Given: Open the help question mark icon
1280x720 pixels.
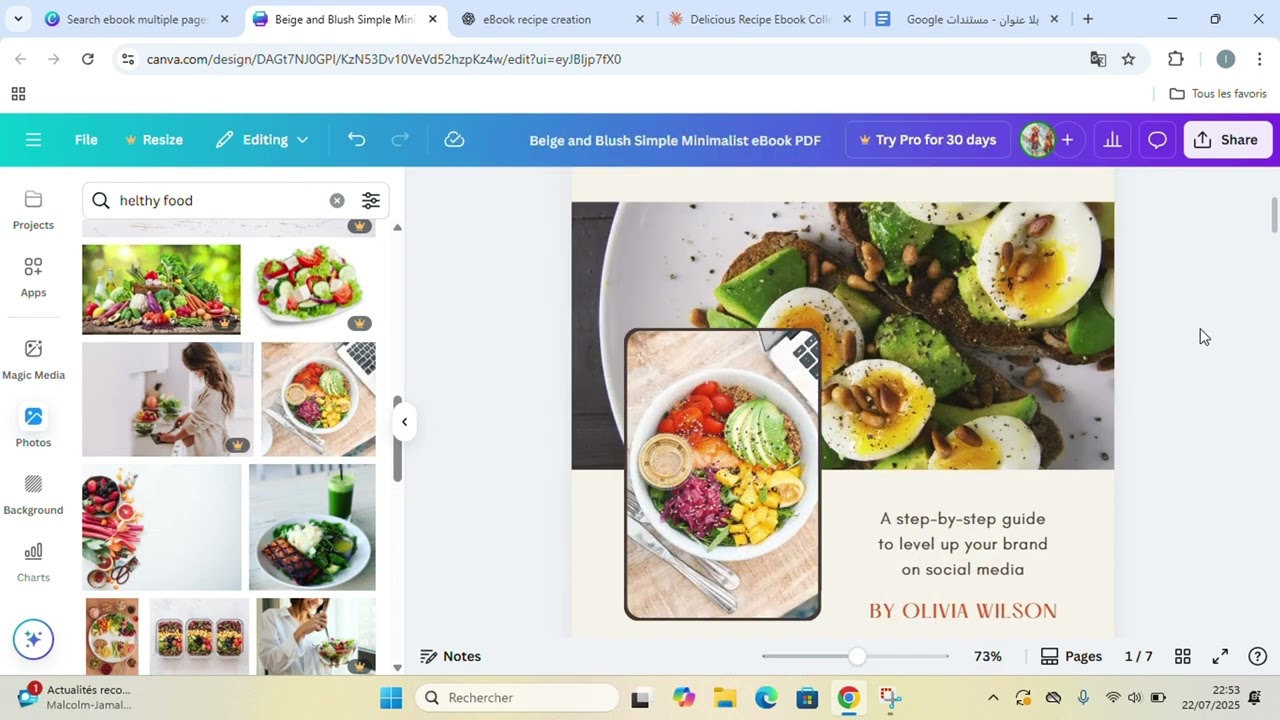Looking at the screenshot, I should coord(1258,656).
